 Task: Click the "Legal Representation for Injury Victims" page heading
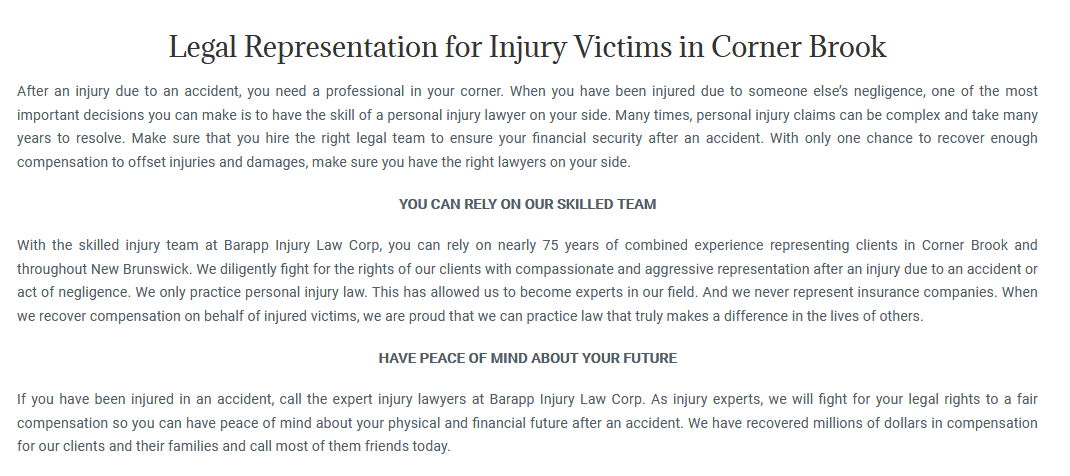coord(527,47)
